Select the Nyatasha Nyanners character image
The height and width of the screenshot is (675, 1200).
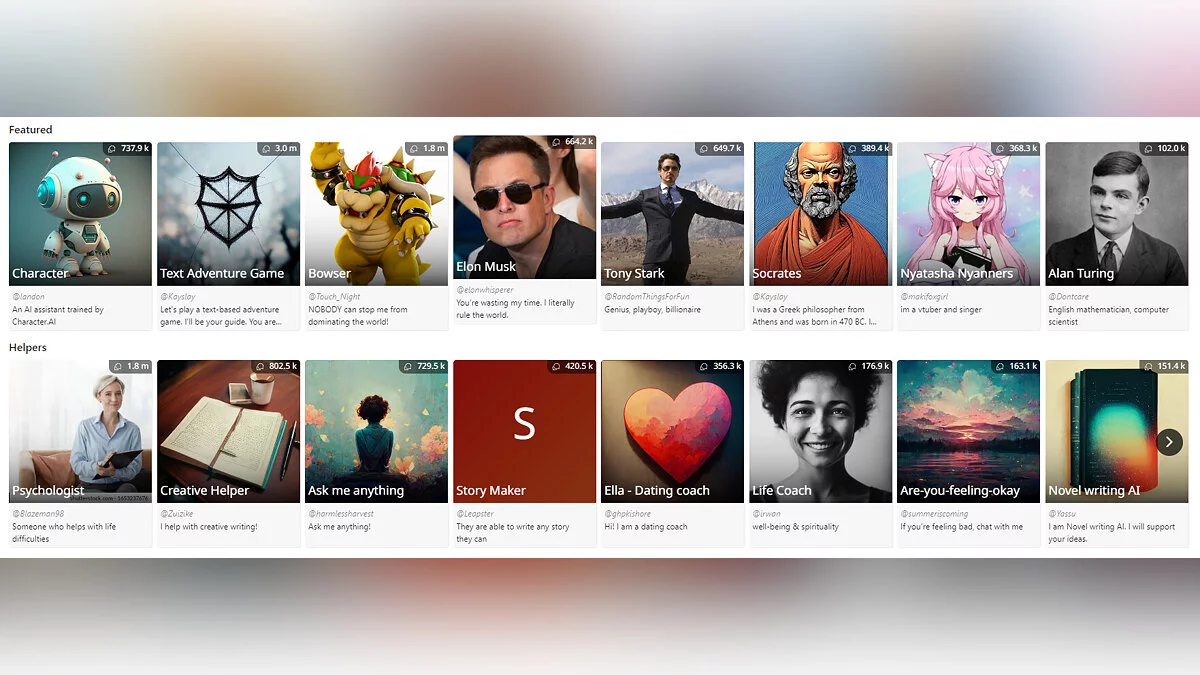(968, 213)
